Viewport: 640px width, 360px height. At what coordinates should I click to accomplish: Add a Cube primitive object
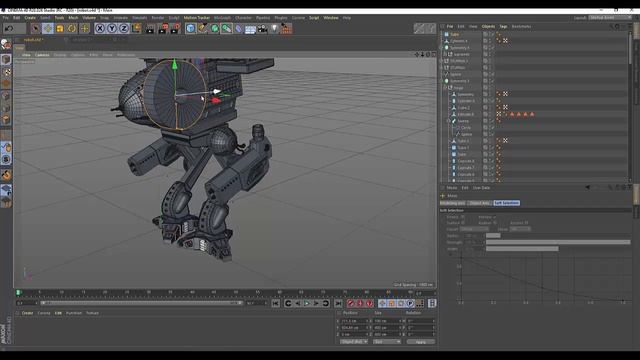[190, 28]
